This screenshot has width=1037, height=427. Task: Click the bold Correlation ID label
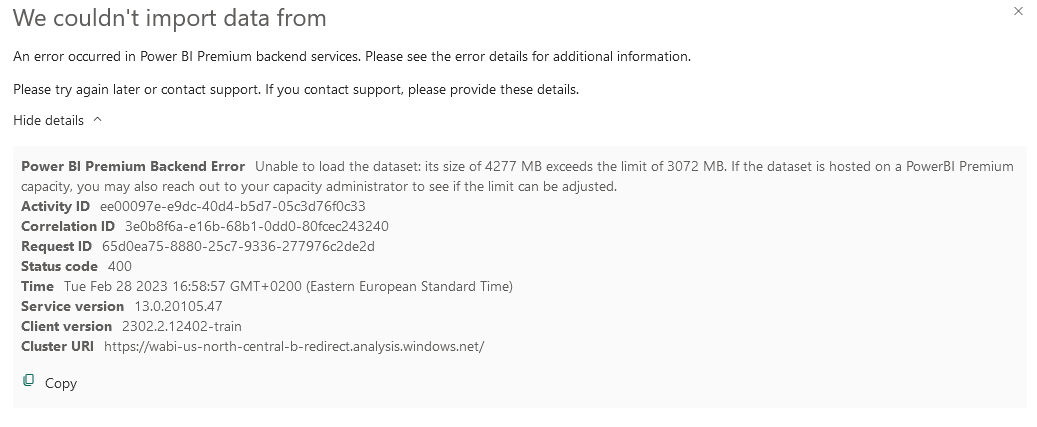click(68, 226)
